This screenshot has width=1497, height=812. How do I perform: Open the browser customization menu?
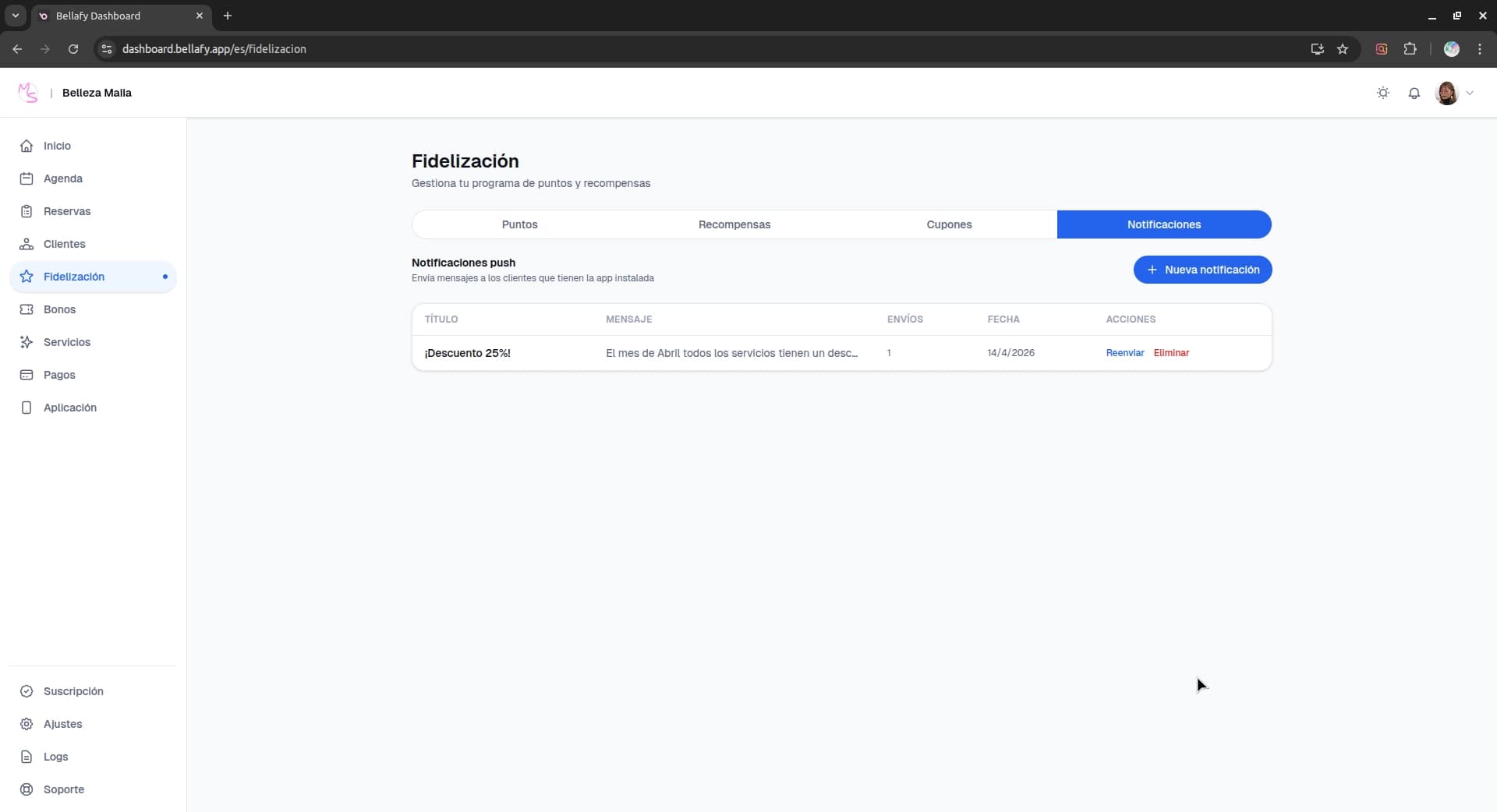point(1480,49)
